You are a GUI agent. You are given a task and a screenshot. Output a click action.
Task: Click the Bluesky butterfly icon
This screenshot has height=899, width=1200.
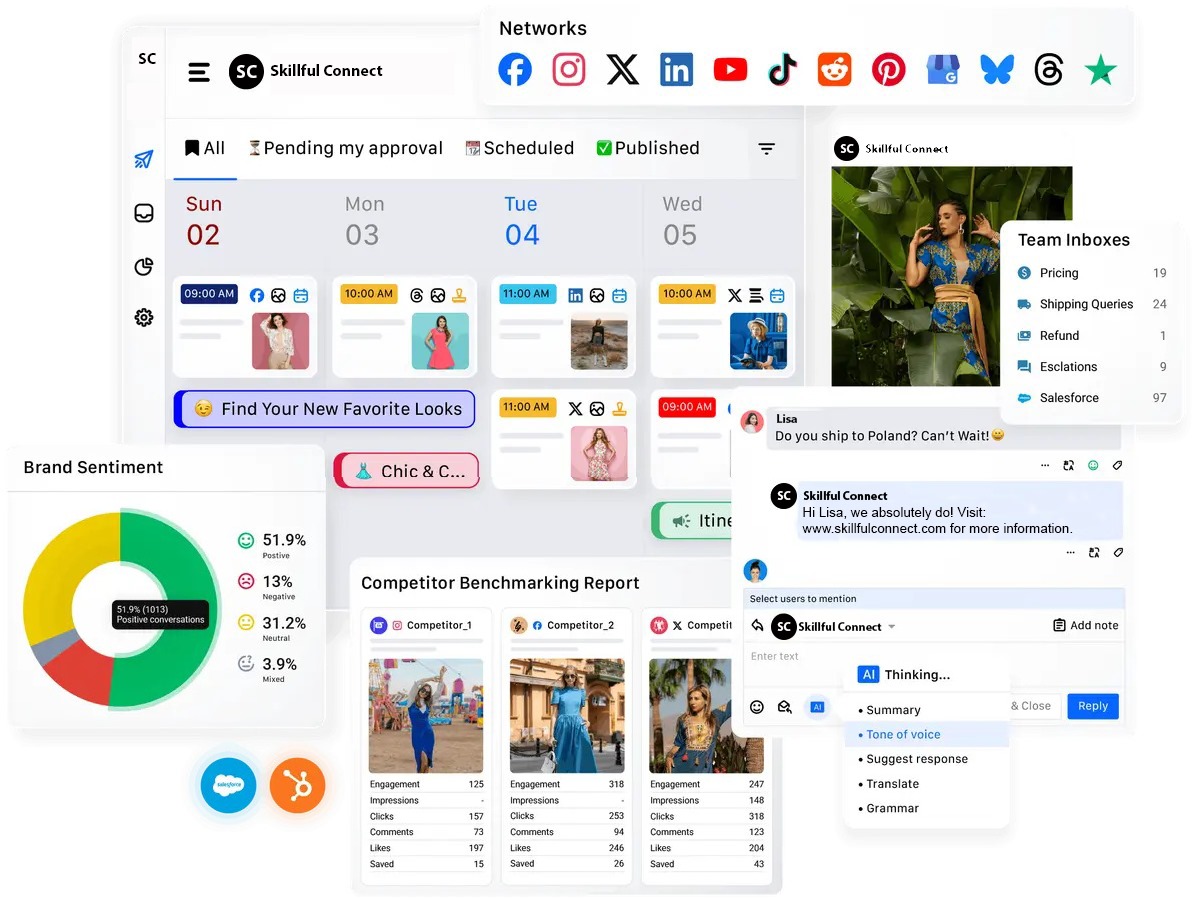tap(996, 70)
